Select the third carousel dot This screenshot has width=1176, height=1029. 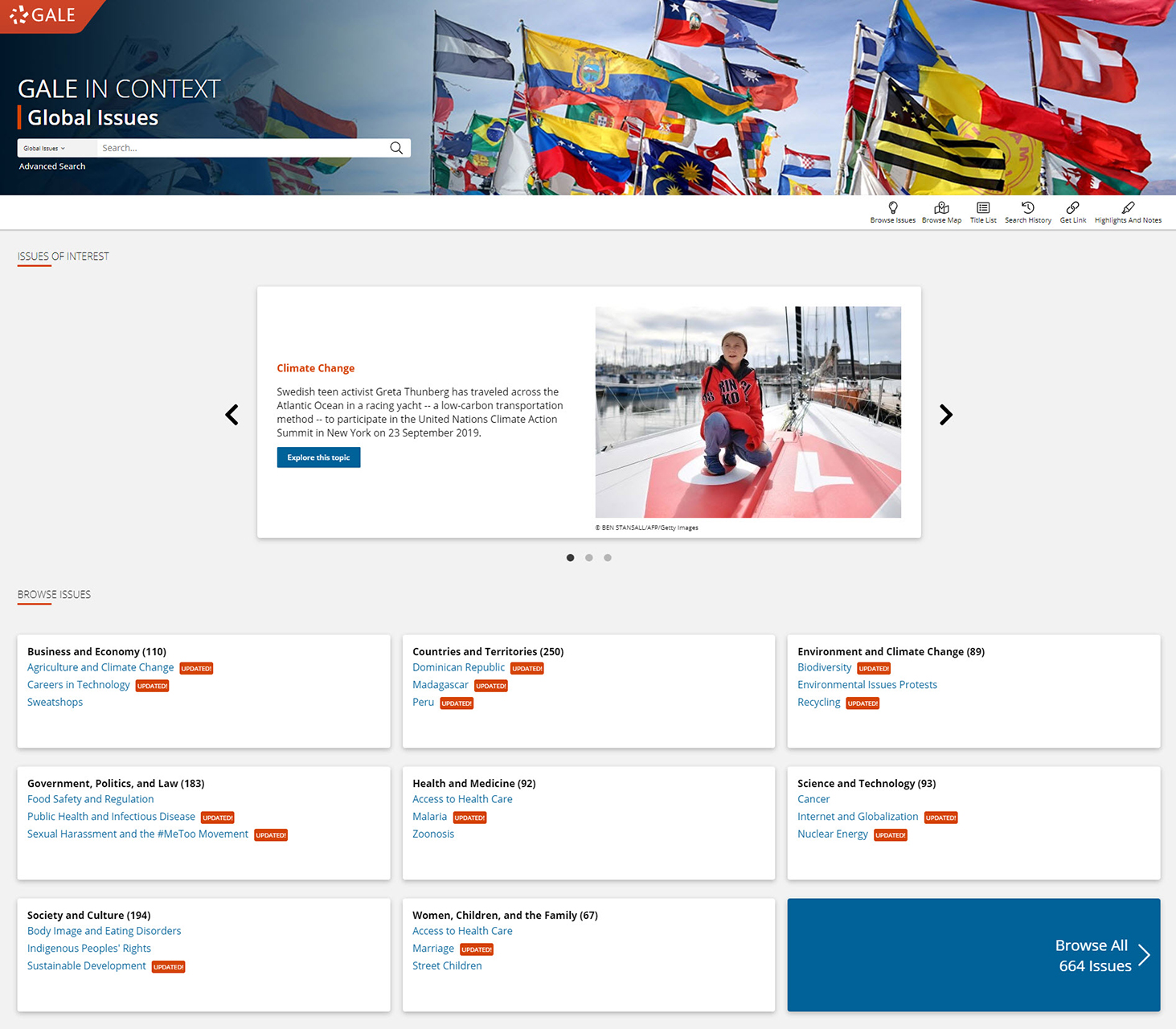(608, 558)
